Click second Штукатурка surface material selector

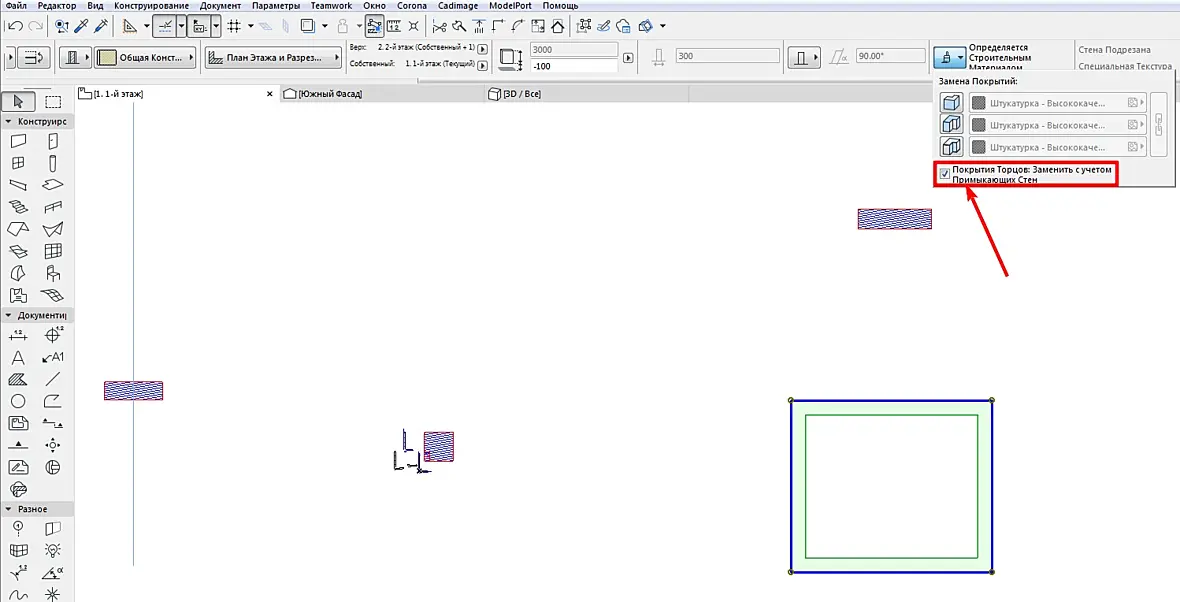(x=1058, y=125)
